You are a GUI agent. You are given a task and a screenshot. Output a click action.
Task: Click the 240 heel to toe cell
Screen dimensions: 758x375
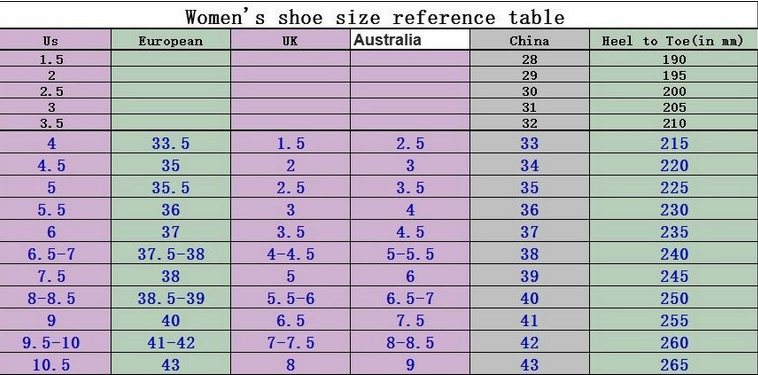click(674, 254)
